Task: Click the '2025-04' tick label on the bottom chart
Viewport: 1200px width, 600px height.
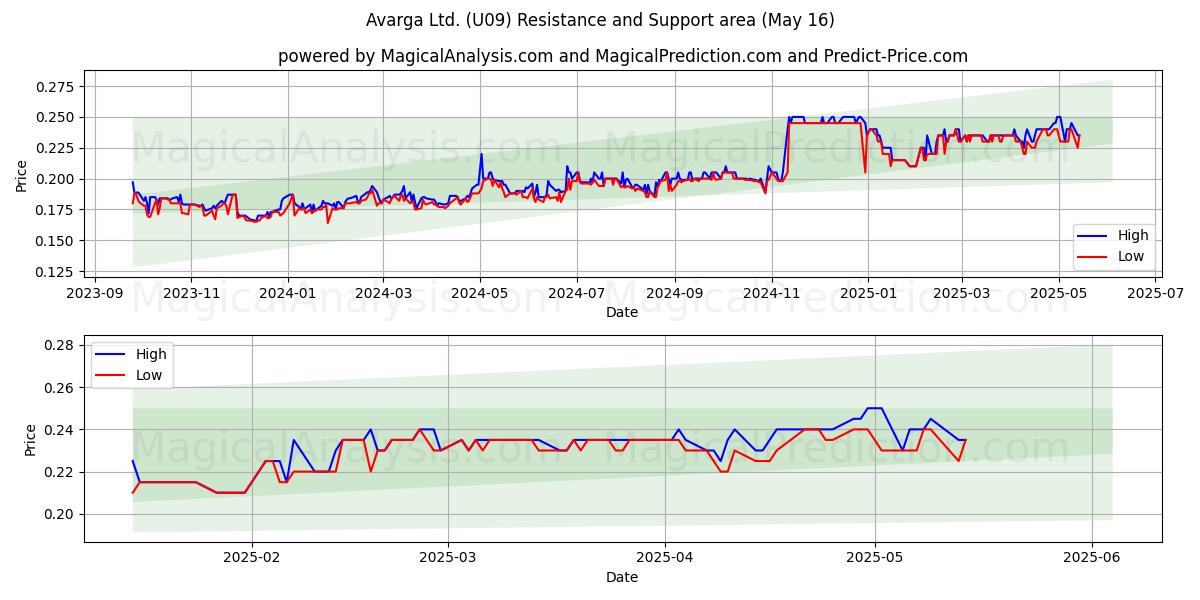Action: pyautogui.click(x=665, y=558)
